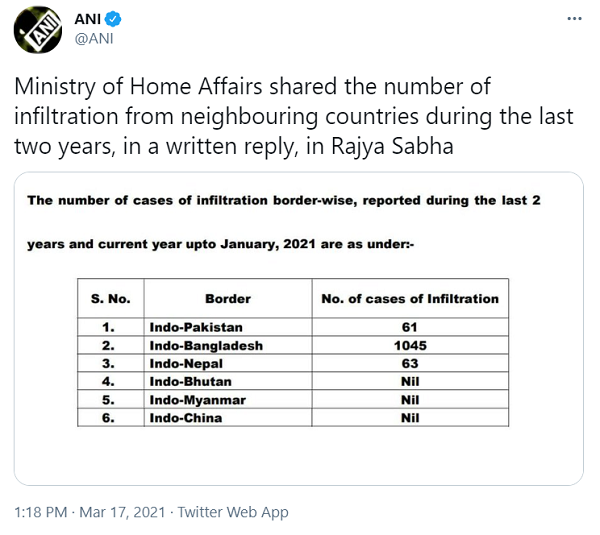Select the Indo-China row label
The width and height of the screenshot is (600, 535).
186,417
